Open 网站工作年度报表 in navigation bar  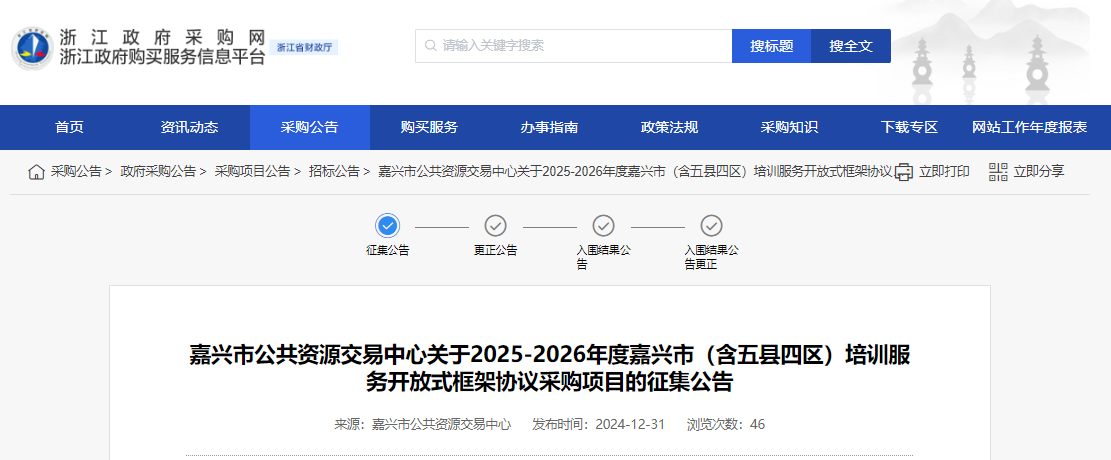[1029, 127]
